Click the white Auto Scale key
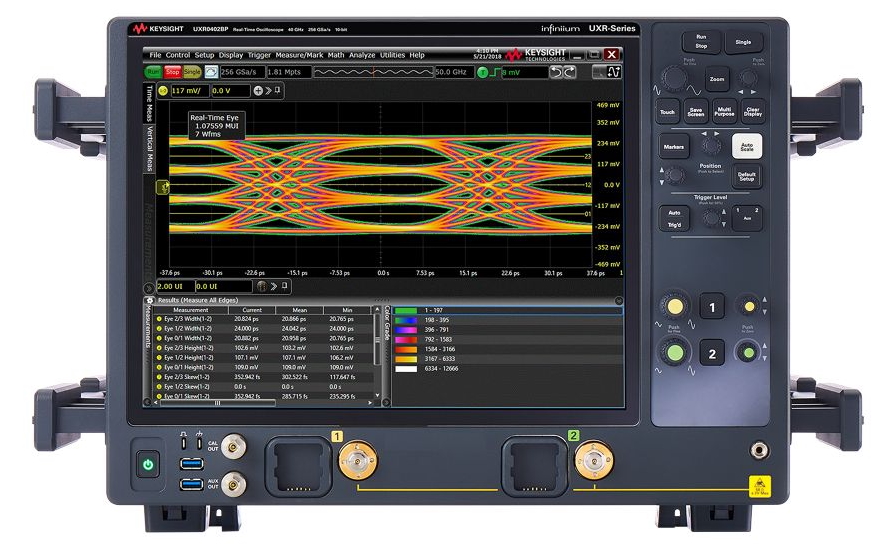This screenshot has width=896, height=544. 747,146
